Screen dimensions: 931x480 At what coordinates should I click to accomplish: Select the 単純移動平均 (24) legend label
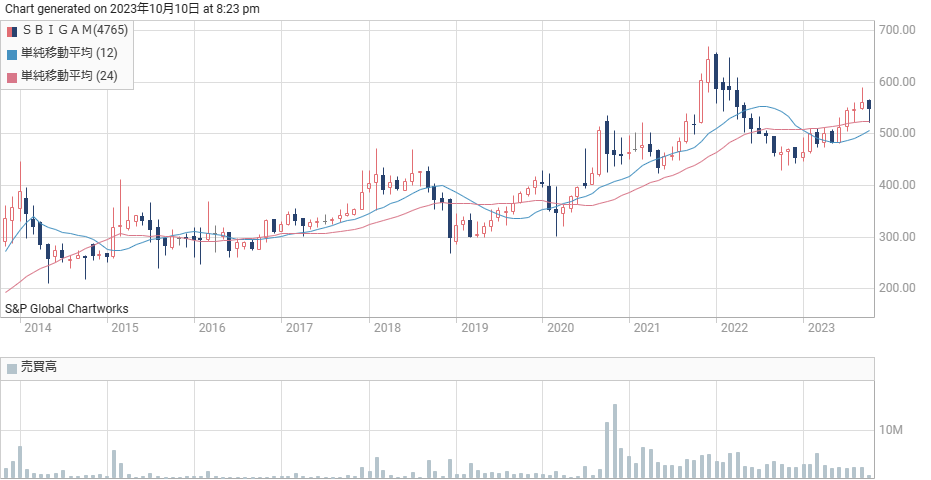(x=69, y=75)
